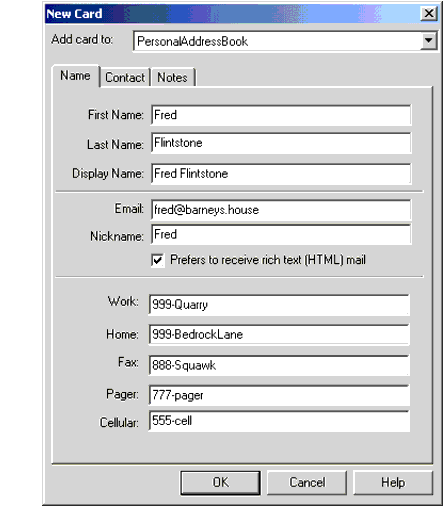Click into the First Name field
The height and width of the screenshot is (506, 444).
coord(281,115)
